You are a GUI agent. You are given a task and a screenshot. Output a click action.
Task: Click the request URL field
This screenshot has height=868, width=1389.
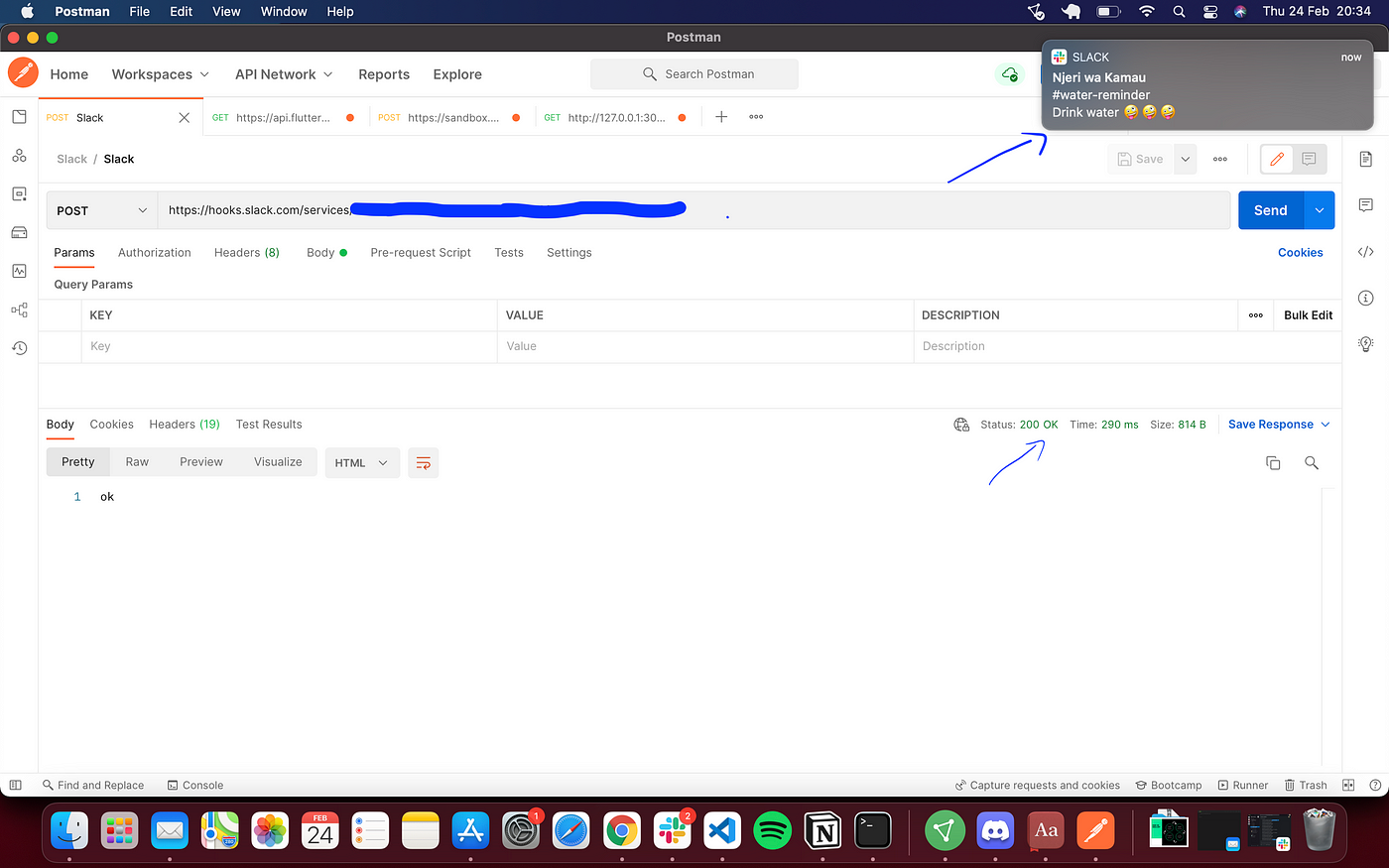point(694,210)
